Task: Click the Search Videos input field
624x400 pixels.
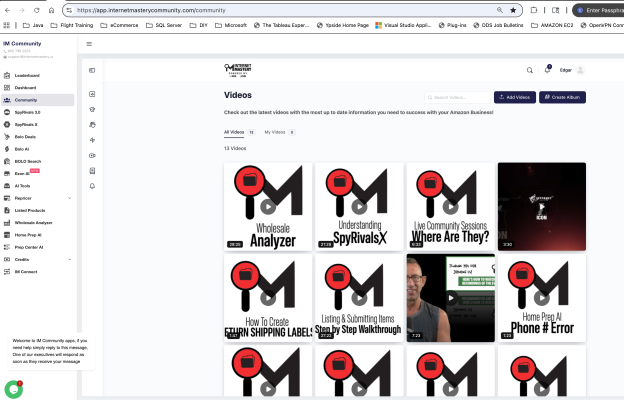Action: point(460,97)
